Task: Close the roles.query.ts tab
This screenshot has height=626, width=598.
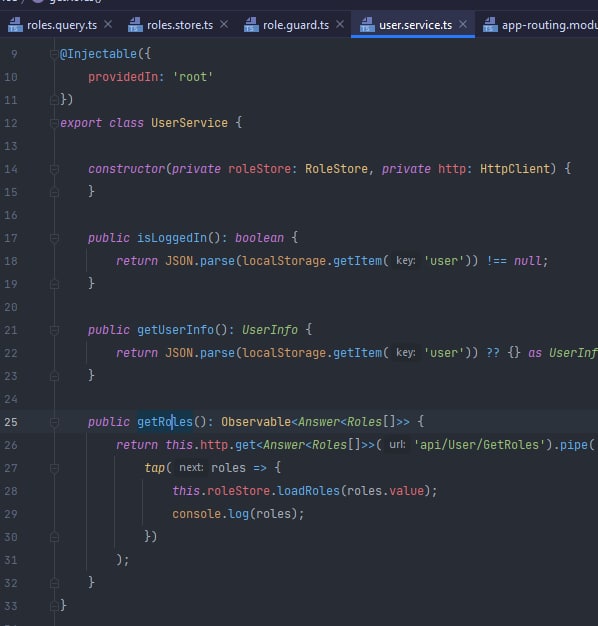Action: [x=108, y=25]
